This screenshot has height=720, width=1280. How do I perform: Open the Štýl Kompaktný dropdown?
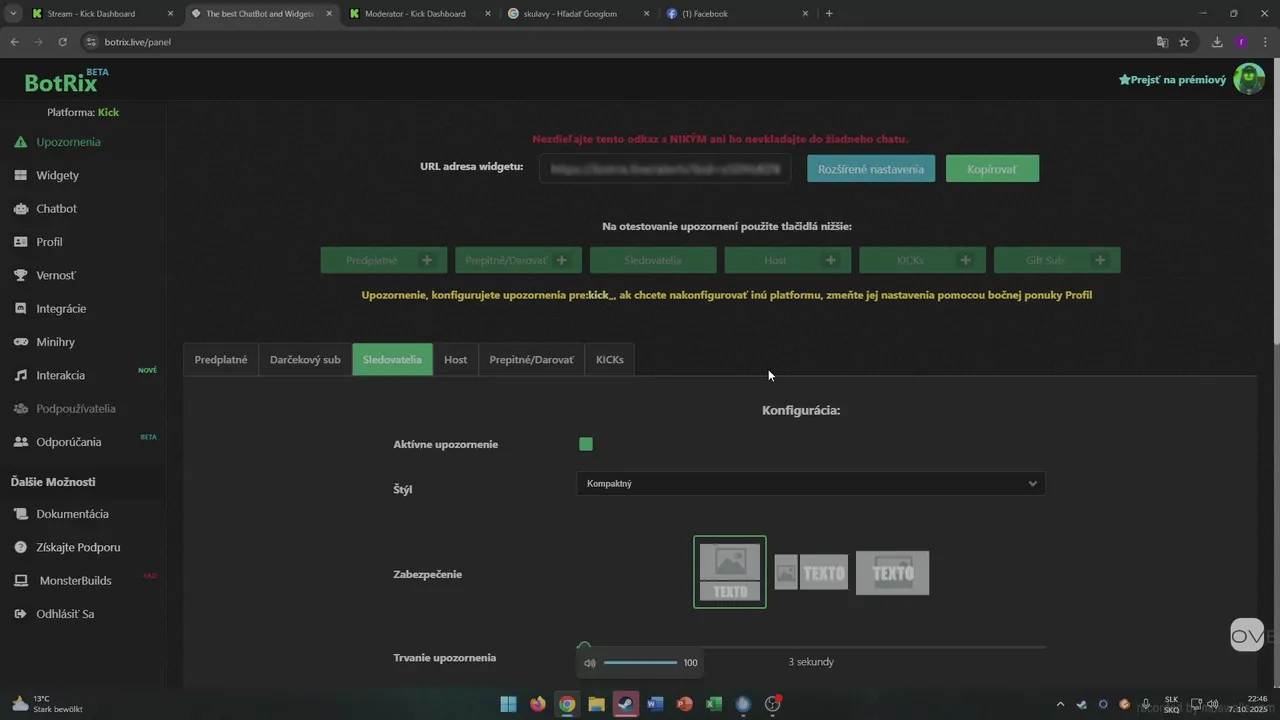(x=811, y=484)
